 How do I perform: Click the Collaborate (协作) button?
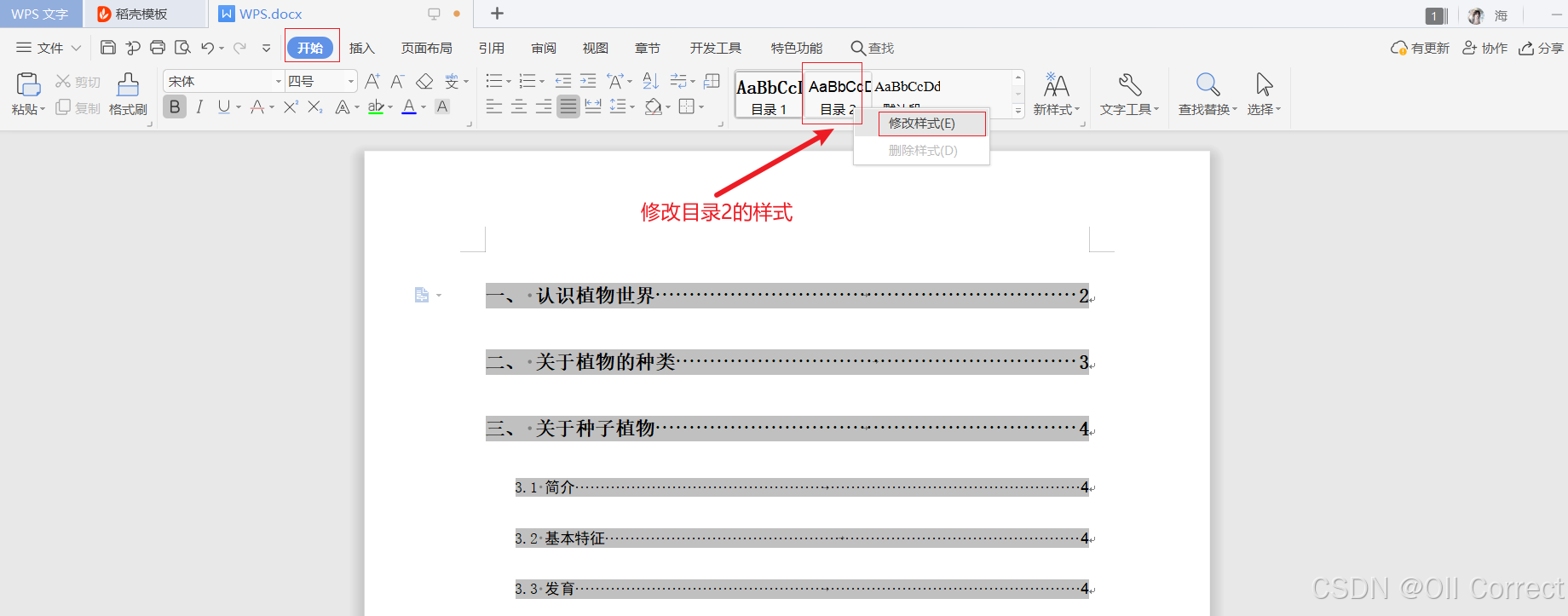[x=1485, y=48]
